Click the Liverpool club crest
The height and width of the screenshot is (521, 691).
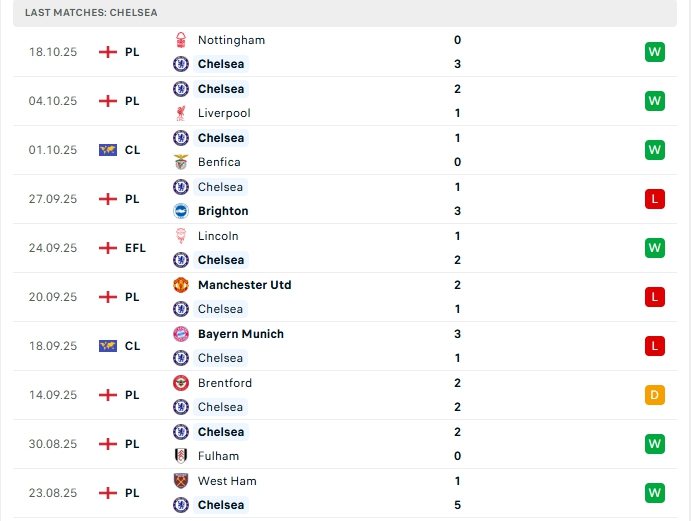pos(181,113)
